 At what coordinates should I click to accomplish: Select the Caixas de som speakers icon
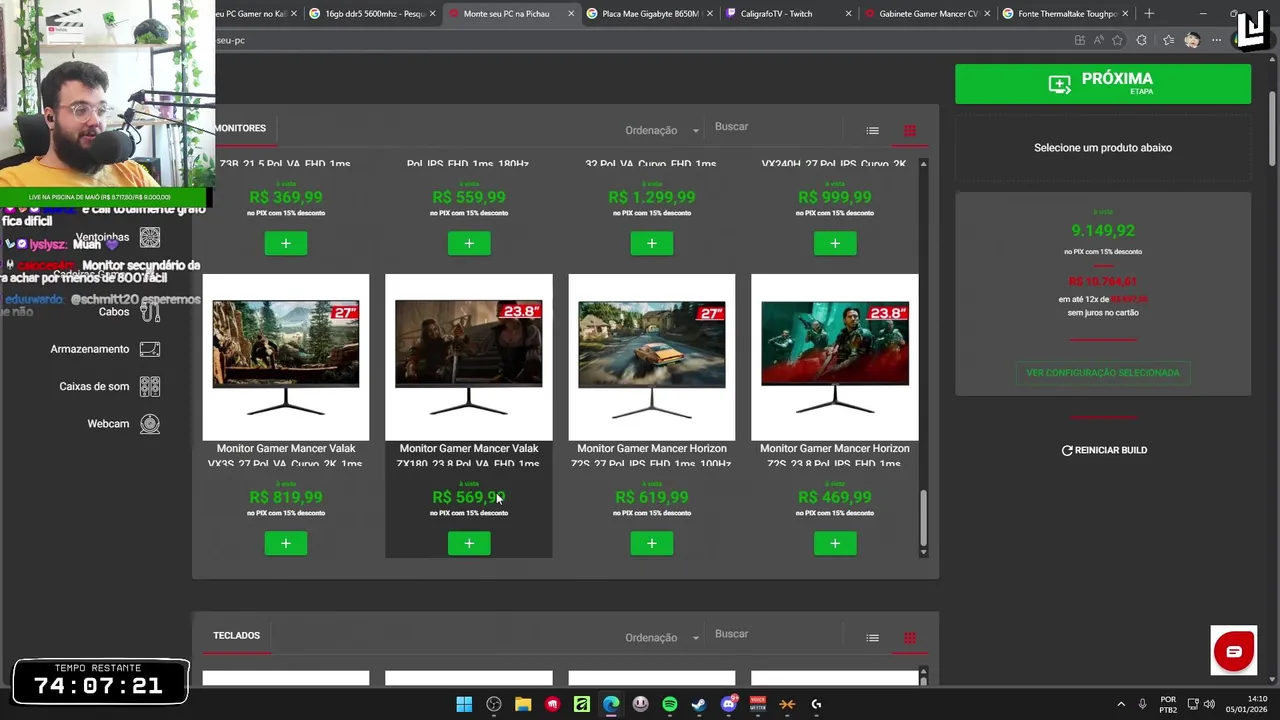(150, 386)
